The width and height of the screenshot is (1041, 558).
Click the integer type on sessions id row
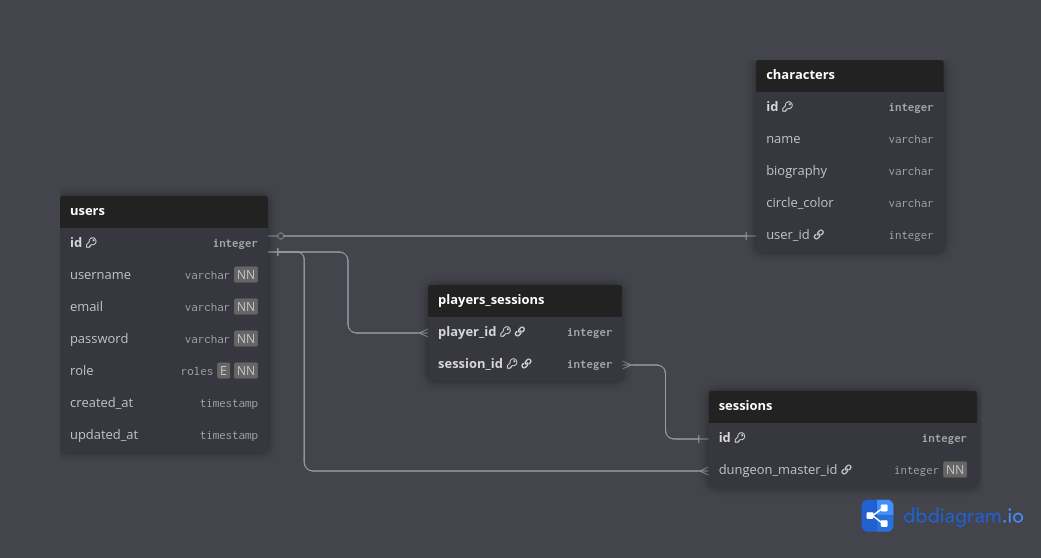[944, 438]
